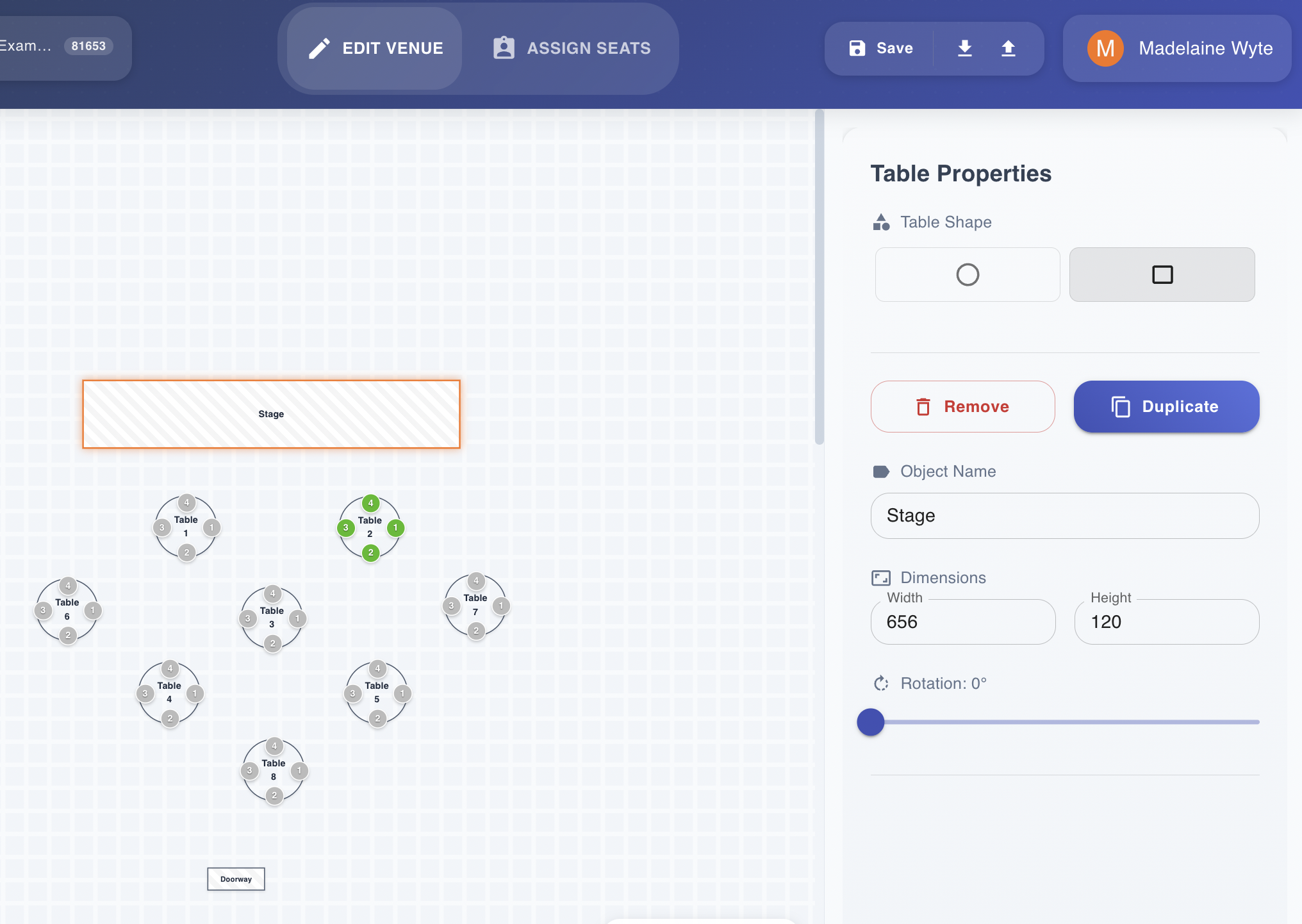Click the Width dimension field
Viewport: 1302px width, 924px height.
click(962, 622)
